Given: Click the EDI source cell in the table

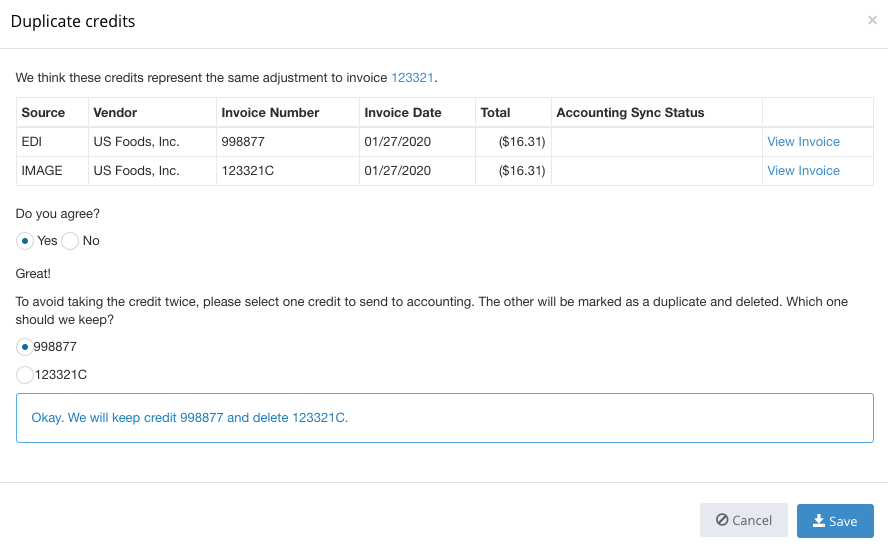Looking at the screenshot, I should click(32, 142).
